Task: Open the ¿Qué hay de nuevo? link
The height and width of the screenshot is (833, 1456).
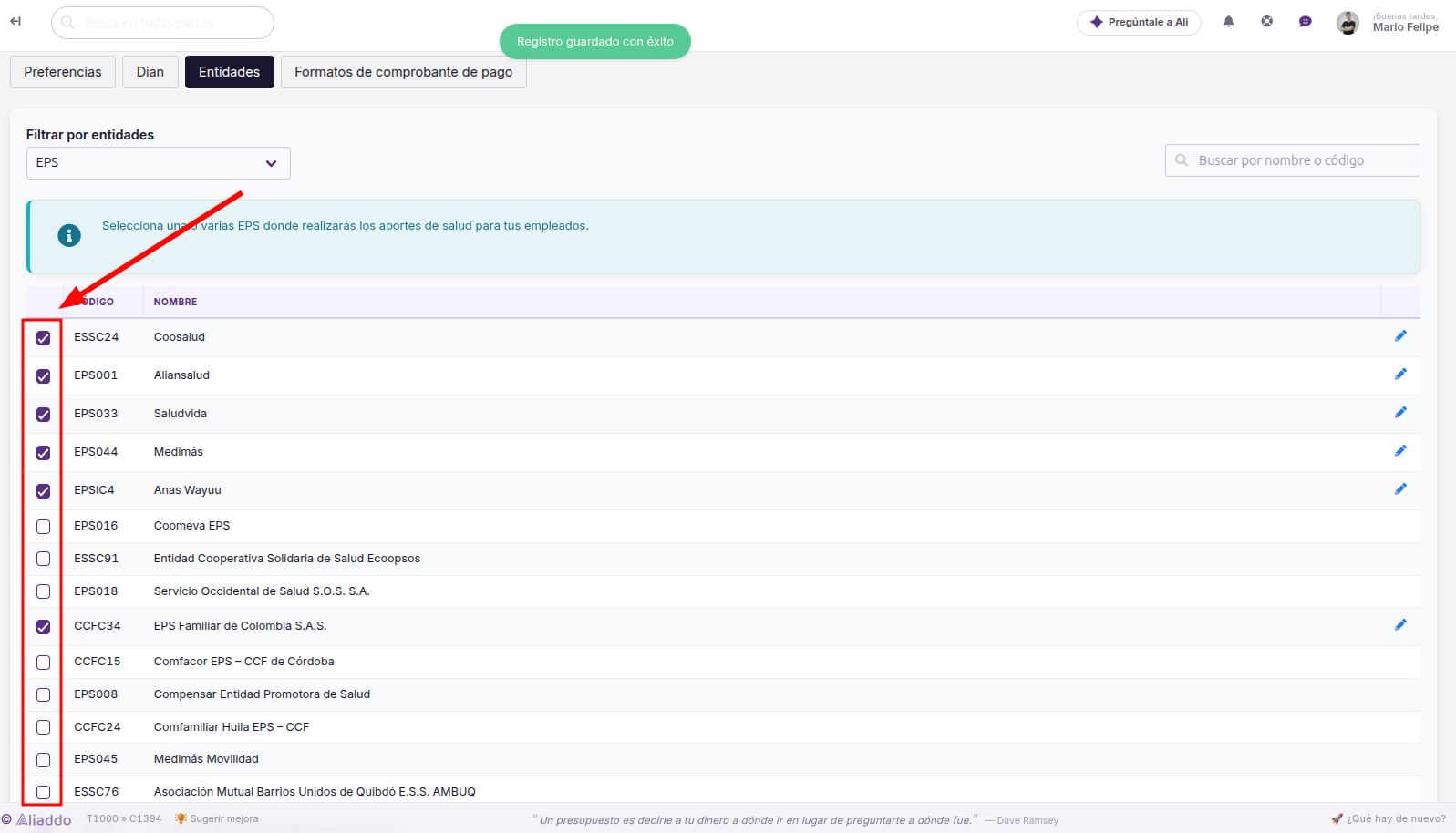Action: pyautogui.click(x=1389, y=818)
